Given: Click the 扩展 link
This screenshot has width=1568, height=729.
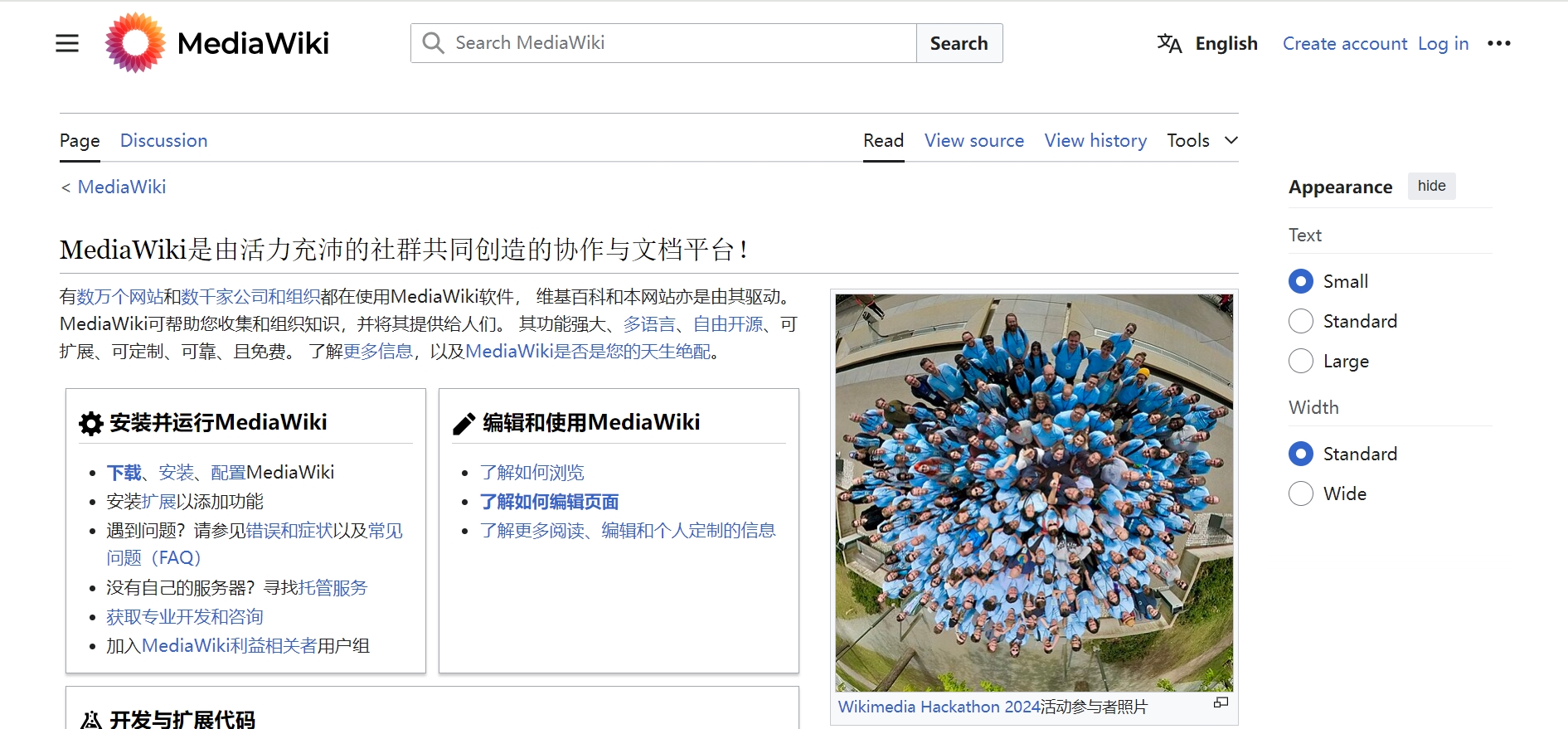Looking at the screenshot, I should (158, 502).
